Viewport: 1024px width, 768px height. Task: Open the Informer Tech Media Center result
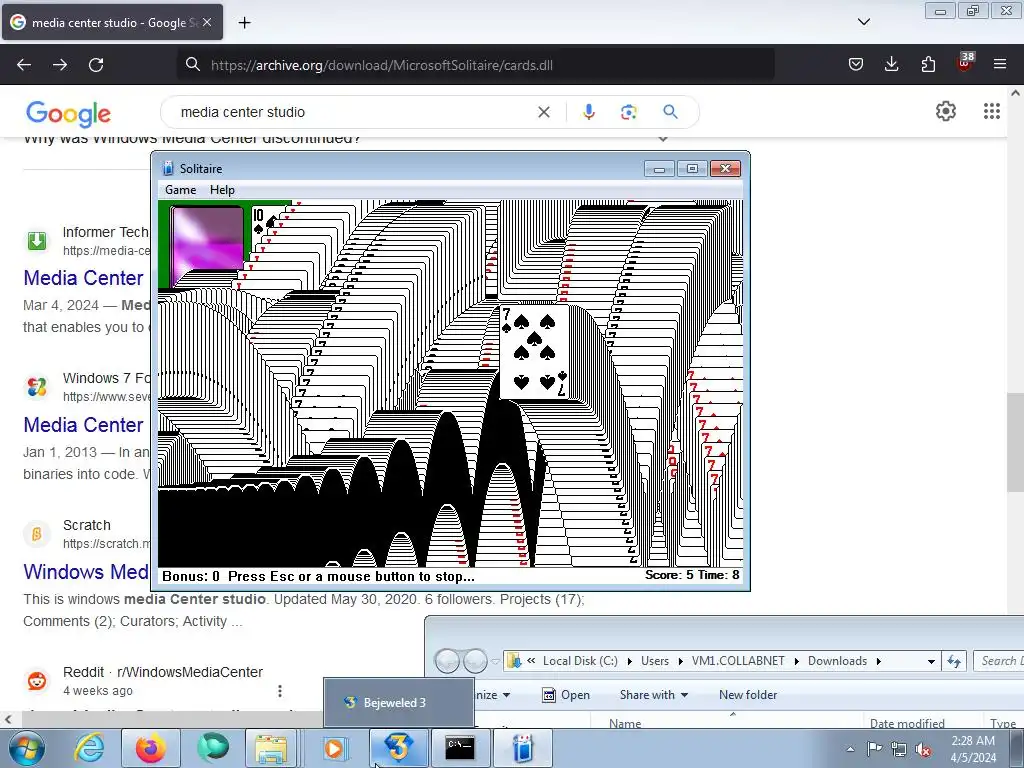84,278
